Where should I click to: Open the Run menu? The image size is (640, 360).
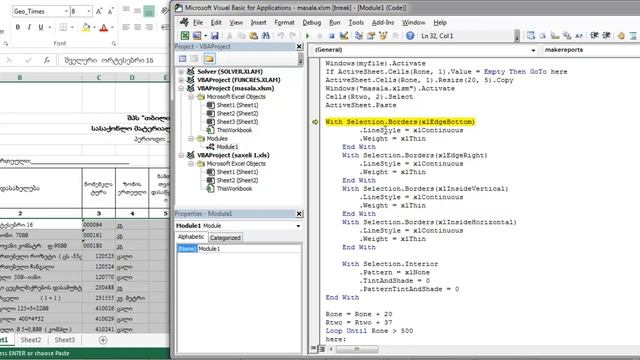click(x=335, y=22)
